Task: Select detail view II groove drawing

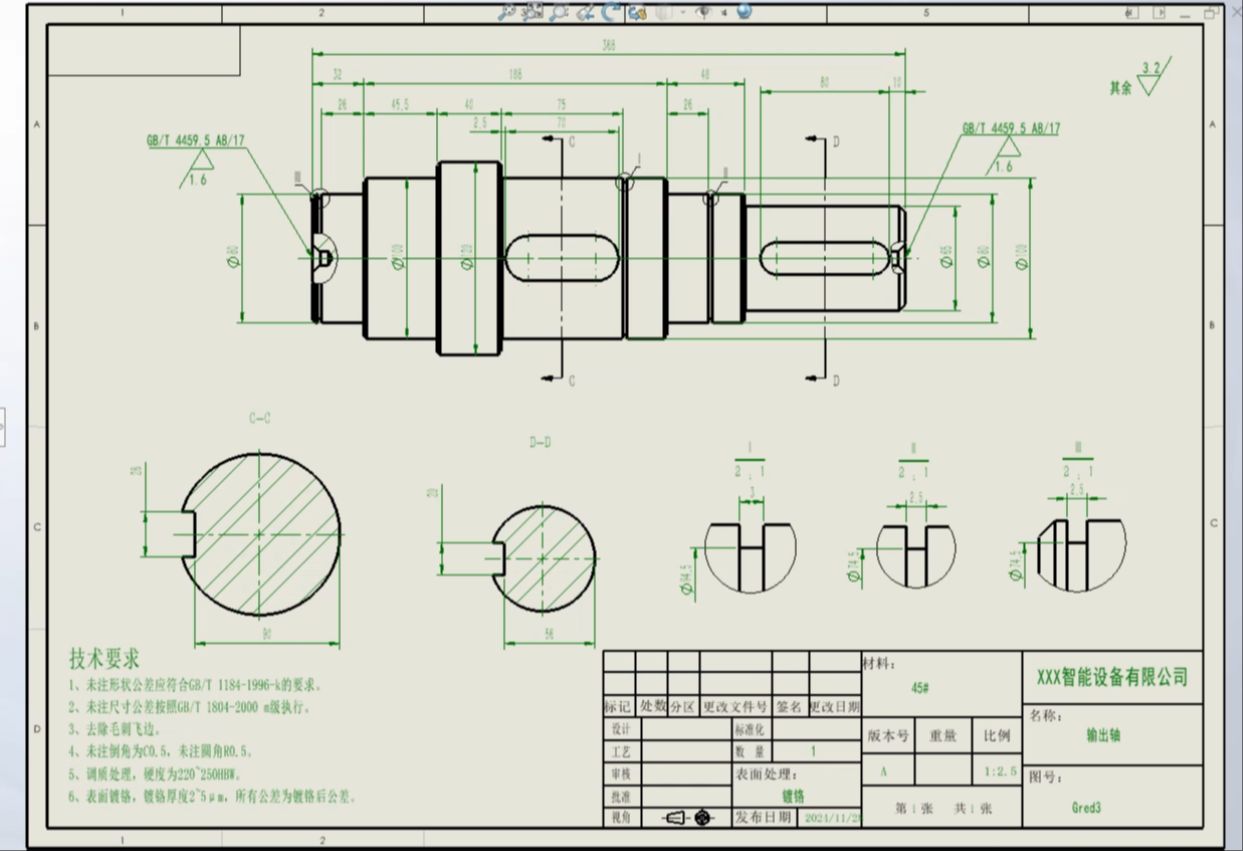Action: (x=915, y=556)
